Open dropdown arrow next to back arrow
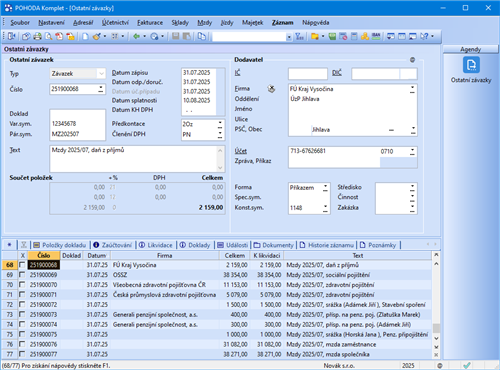 [x=145, y=36]
